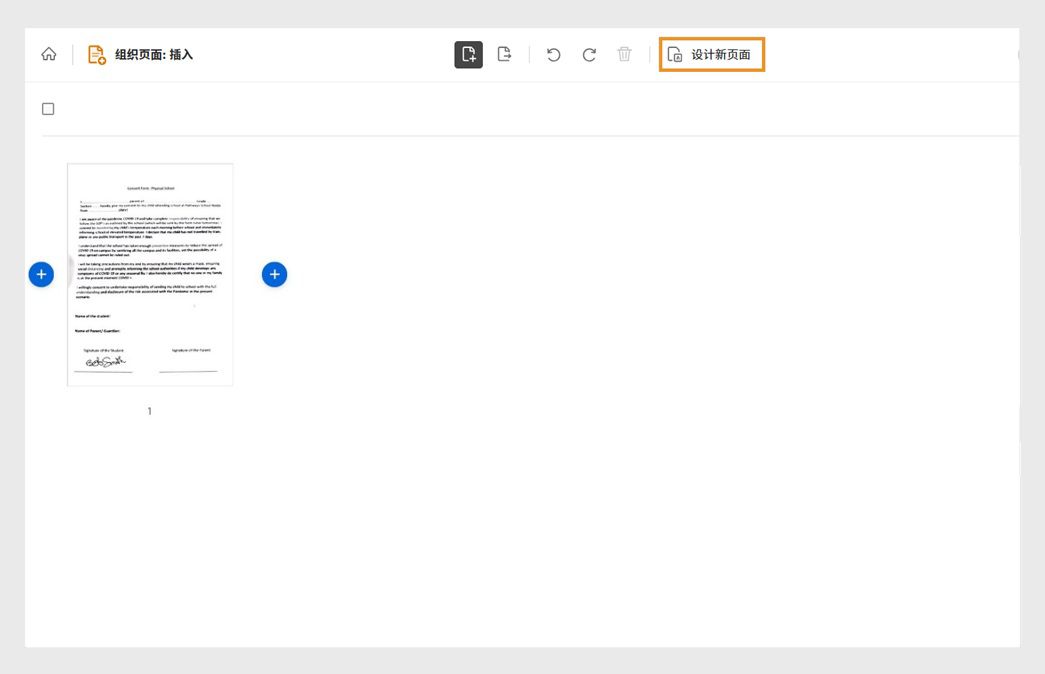The image size is (1045, 674).
Task: Click the design new page icon
Action: [x=673, y=55]
